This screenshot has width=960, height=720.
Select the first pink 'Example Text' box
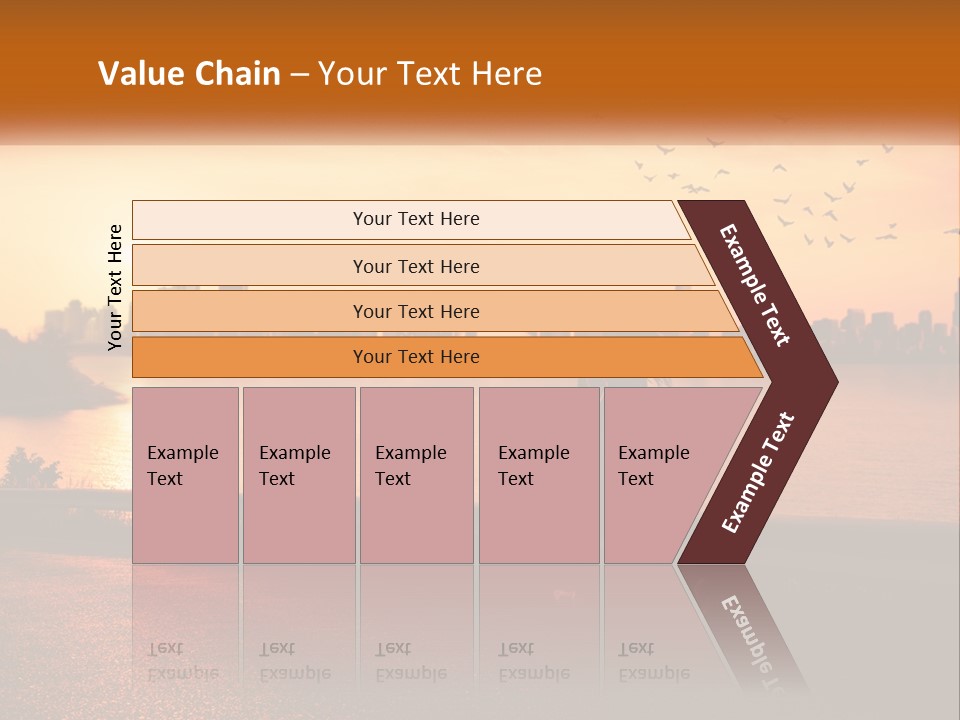(x=186, y=475)
